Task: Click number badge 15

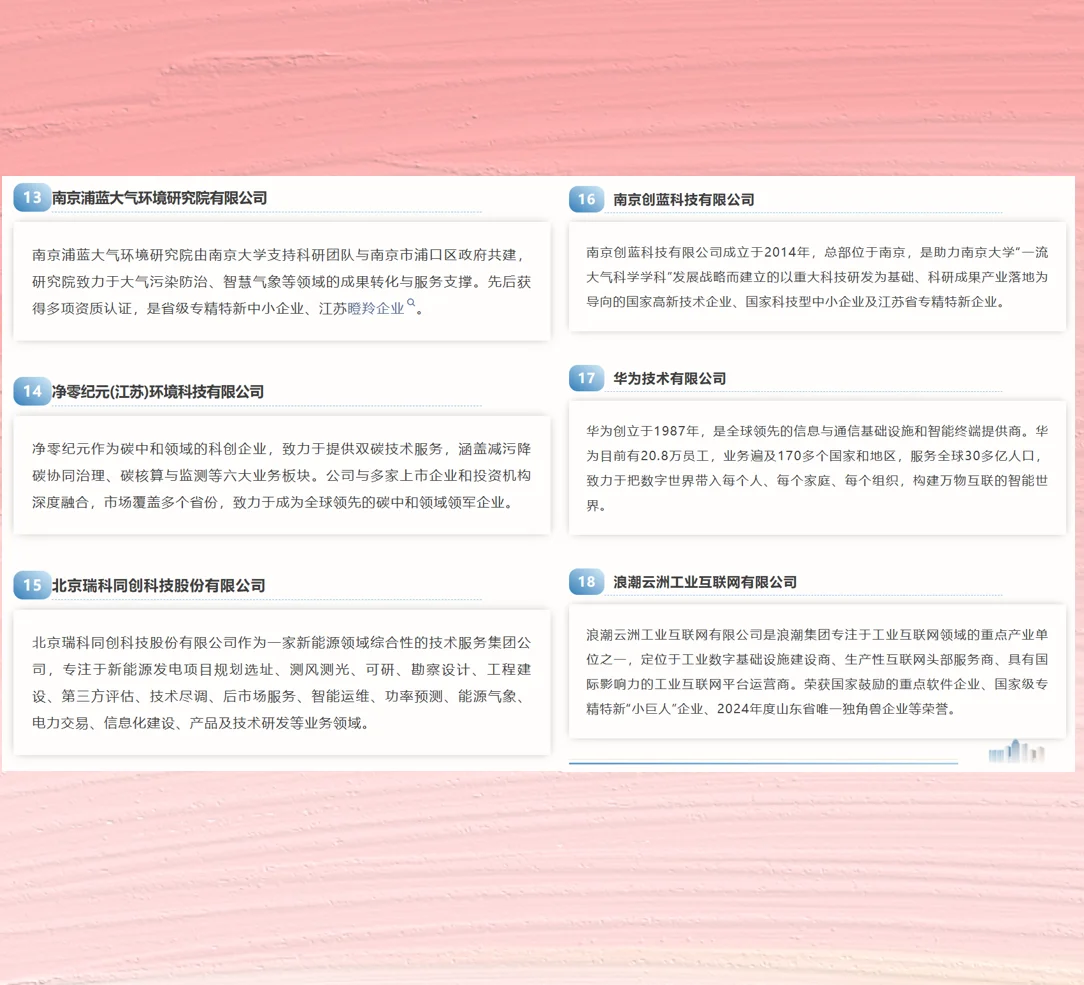Action: (x=32, y=585)
